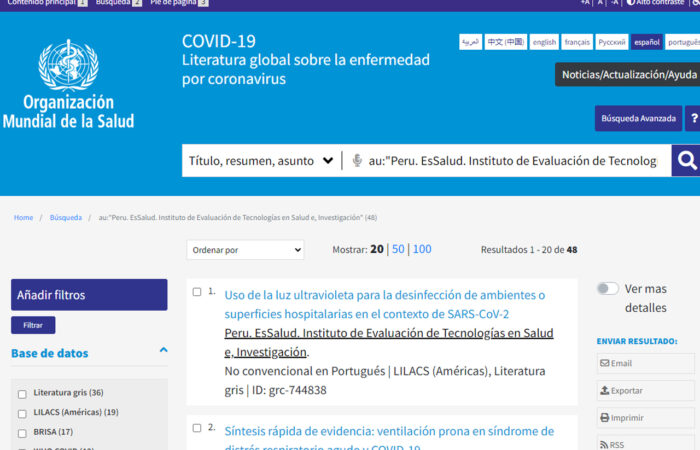Click Email send result button
Viewport: 700px width, 450px height.
(x=646, y=363)
